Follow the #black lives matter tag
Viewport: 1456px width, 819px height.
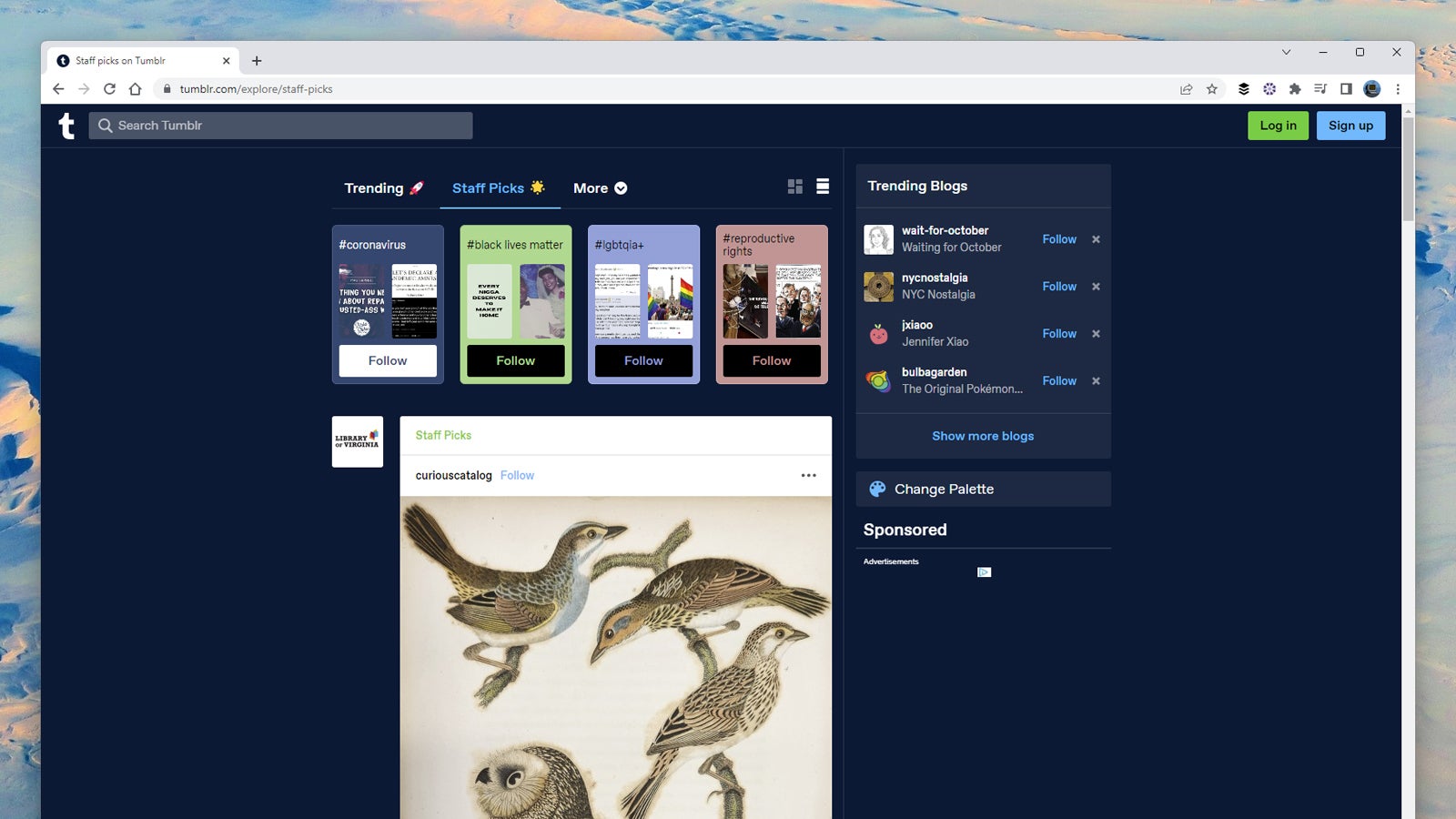tap(515, 360)
